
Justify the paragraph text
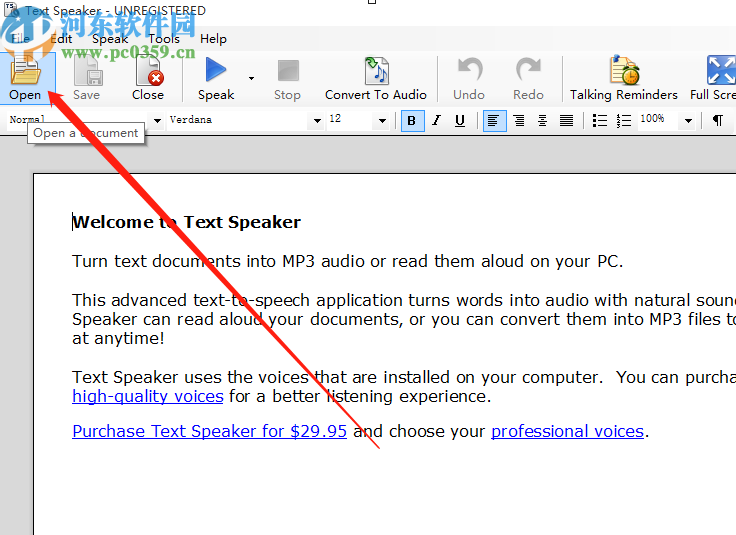(567, 121)
